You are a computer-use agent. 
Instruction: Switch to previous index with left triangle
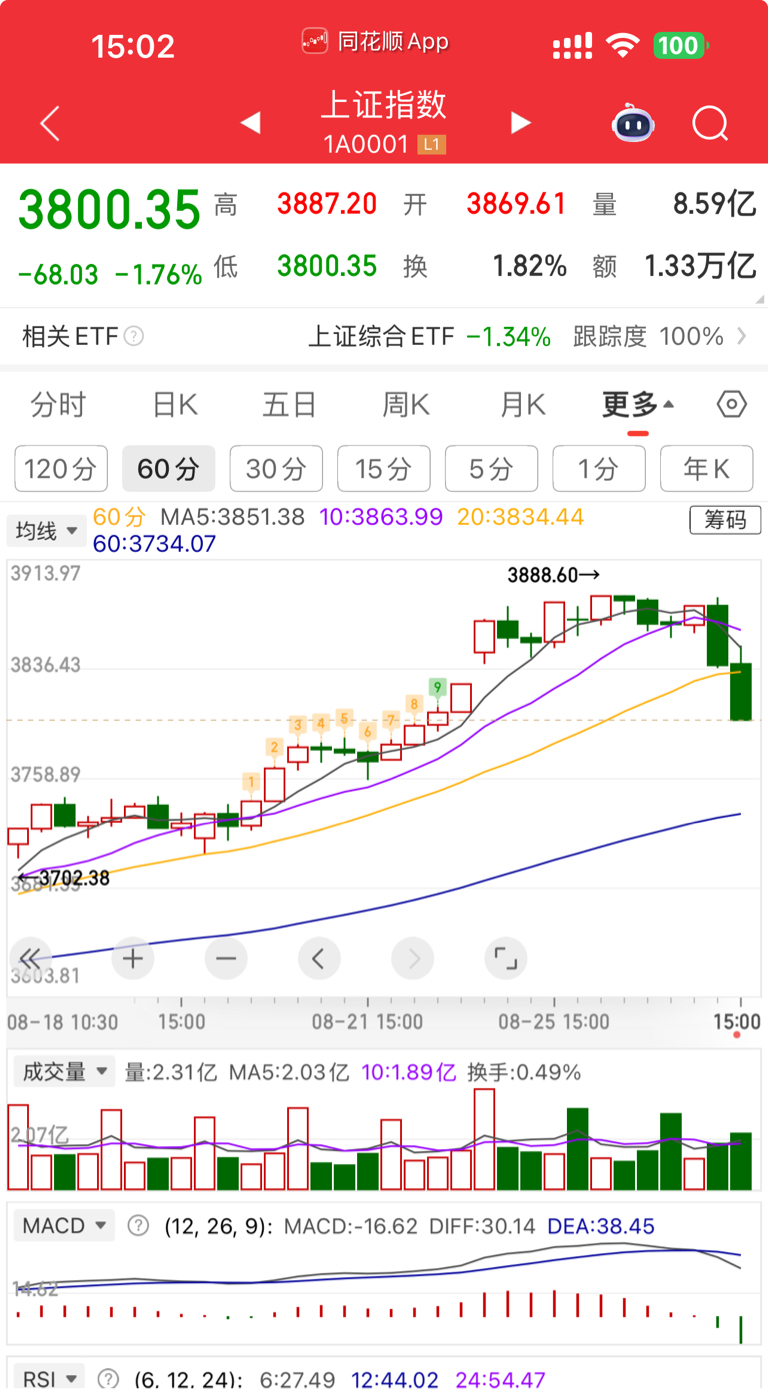(250, 123)
